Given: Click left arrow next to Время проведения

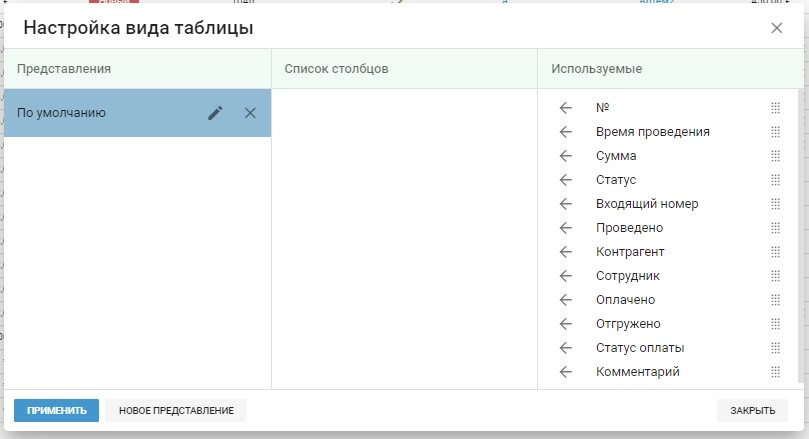Looking at the screenshot, I should (566, 132).
